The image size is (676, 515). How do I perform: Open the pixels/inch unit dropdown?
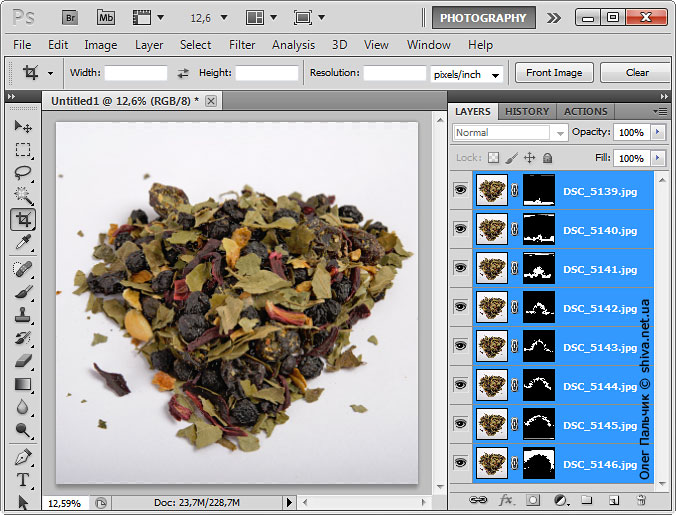click(467, 74)
